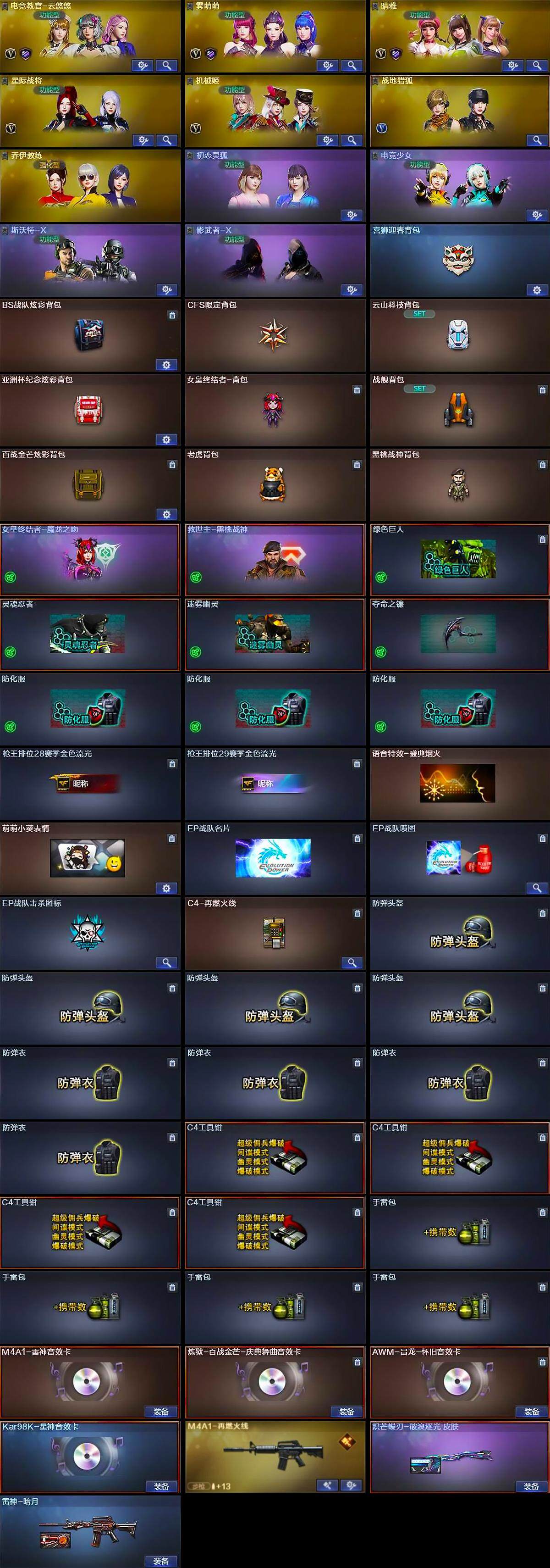Delete 老虎背包 using trash icon
This screenshot has width=550, height=1568.
pos(357,465)
